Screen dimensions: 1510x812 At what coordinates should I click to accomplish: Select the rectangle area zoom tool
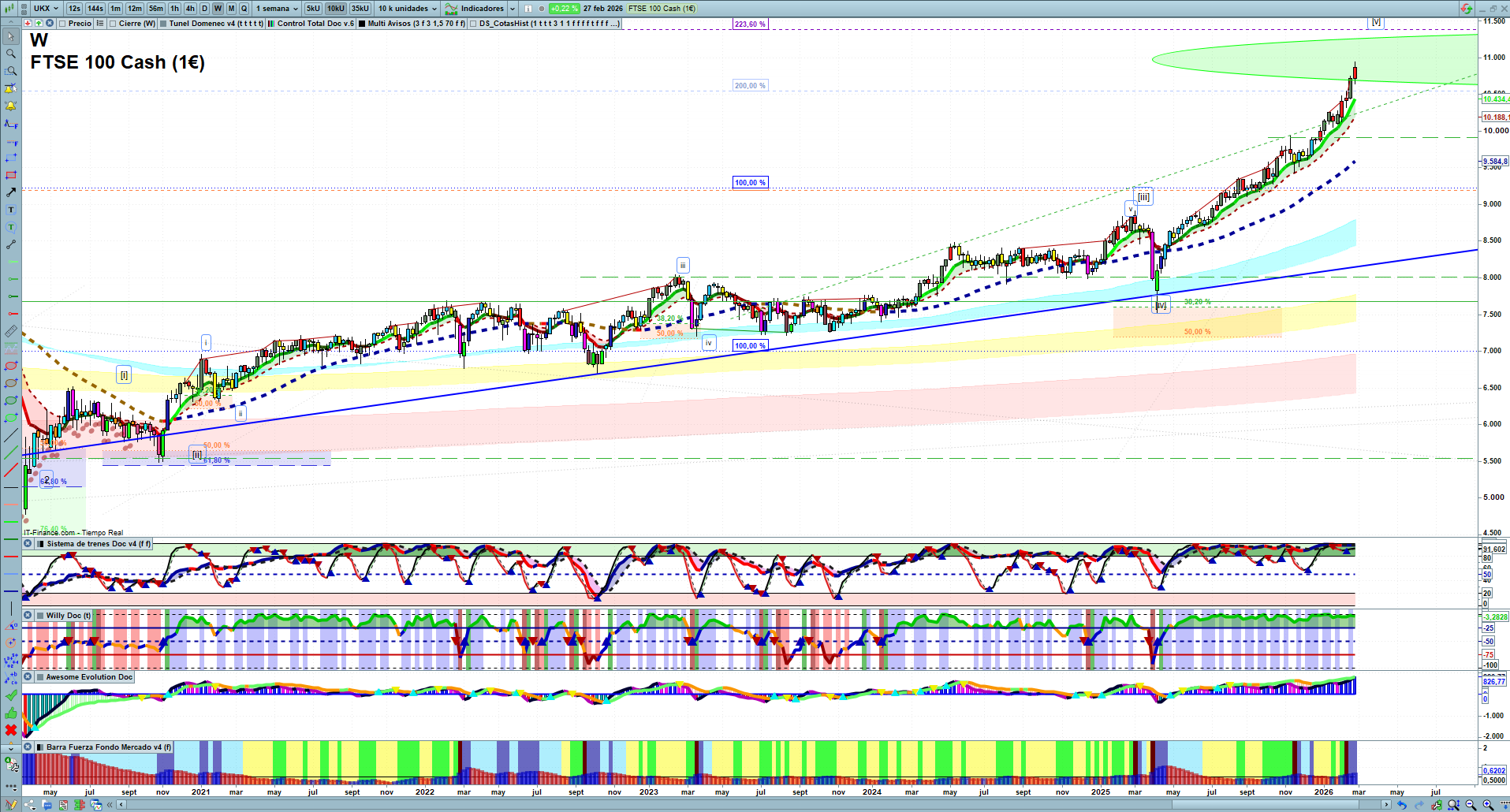tap(11, 71)
